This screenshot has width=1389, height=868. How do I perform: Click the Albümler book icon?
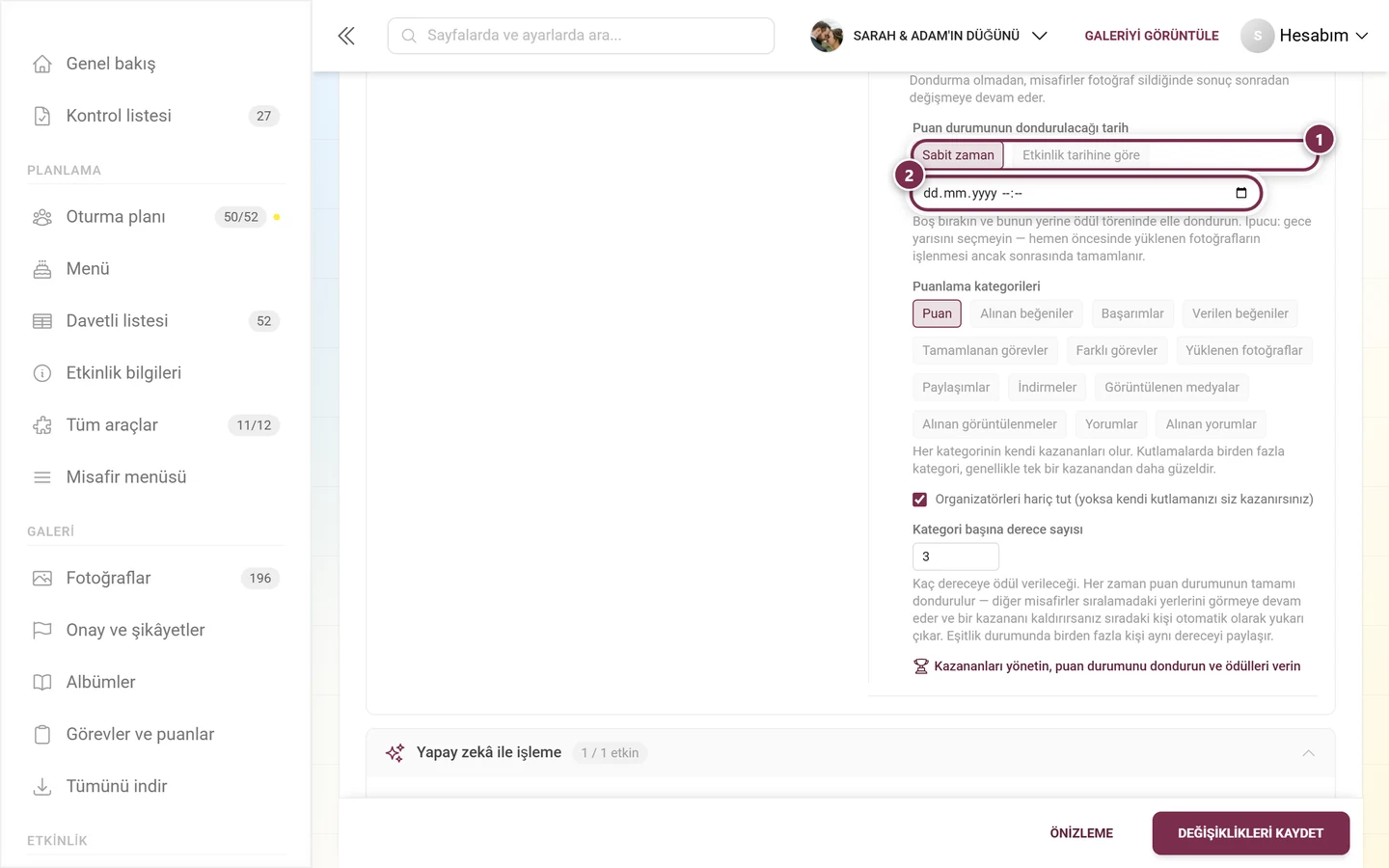42,683
